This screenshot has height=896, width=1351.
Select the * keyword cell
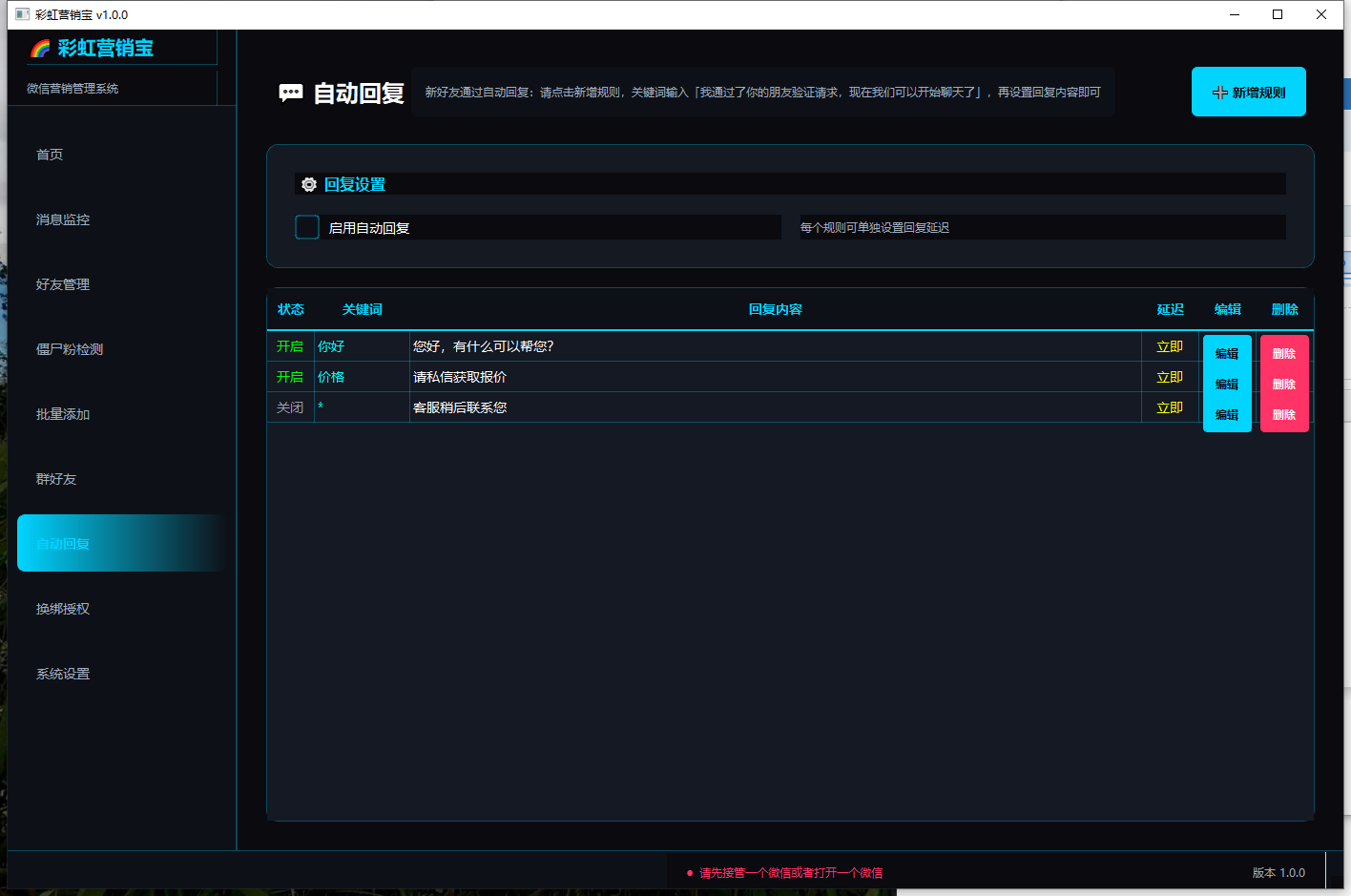click(x=363, y=407)
